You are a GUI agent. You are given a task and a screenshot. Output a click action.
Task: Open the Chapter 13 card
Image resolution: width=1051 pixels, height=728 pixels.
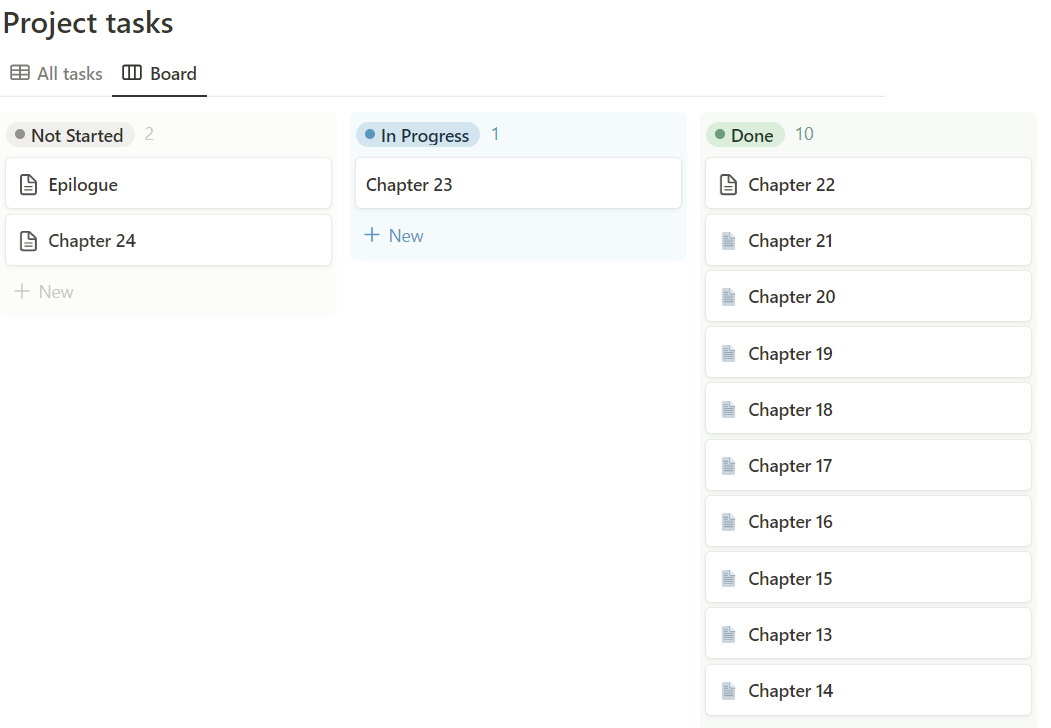868,635
